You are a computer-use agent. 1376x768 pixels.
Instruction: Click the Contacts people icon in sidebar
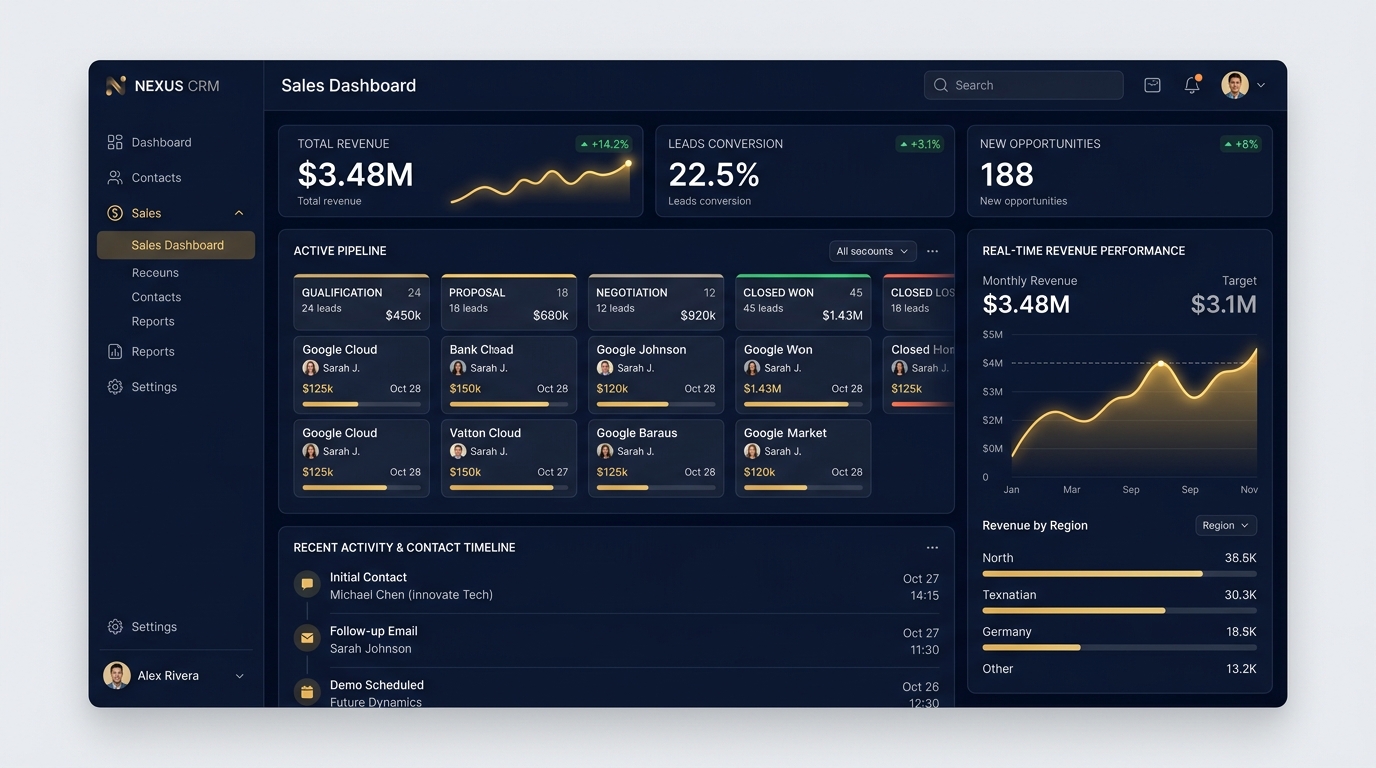point(115,177)
